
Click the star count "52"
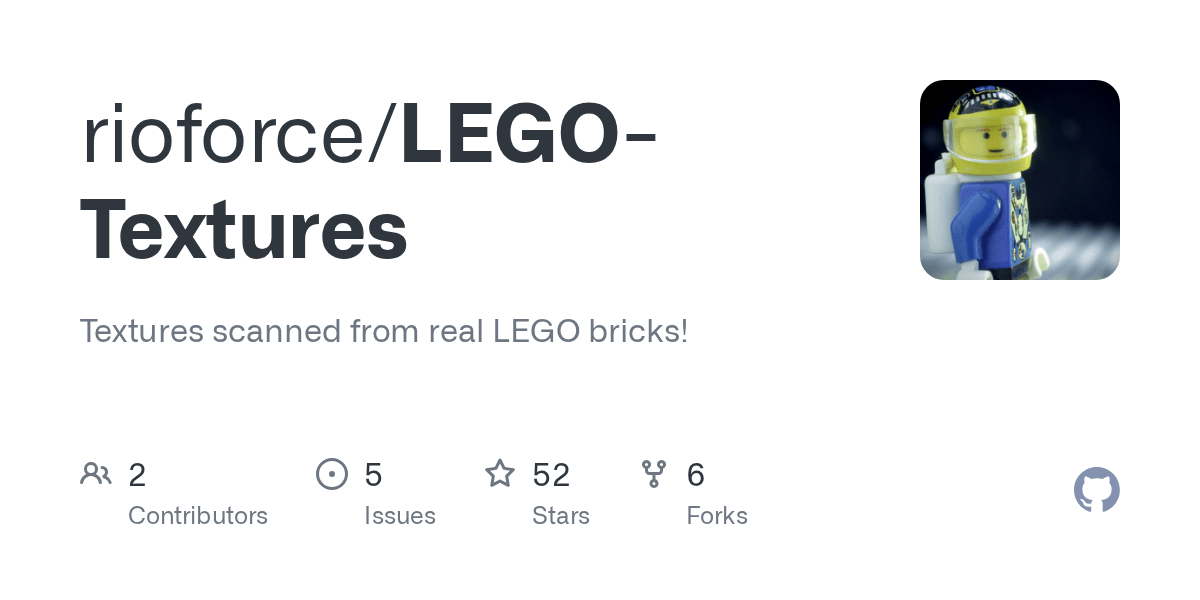551,475
